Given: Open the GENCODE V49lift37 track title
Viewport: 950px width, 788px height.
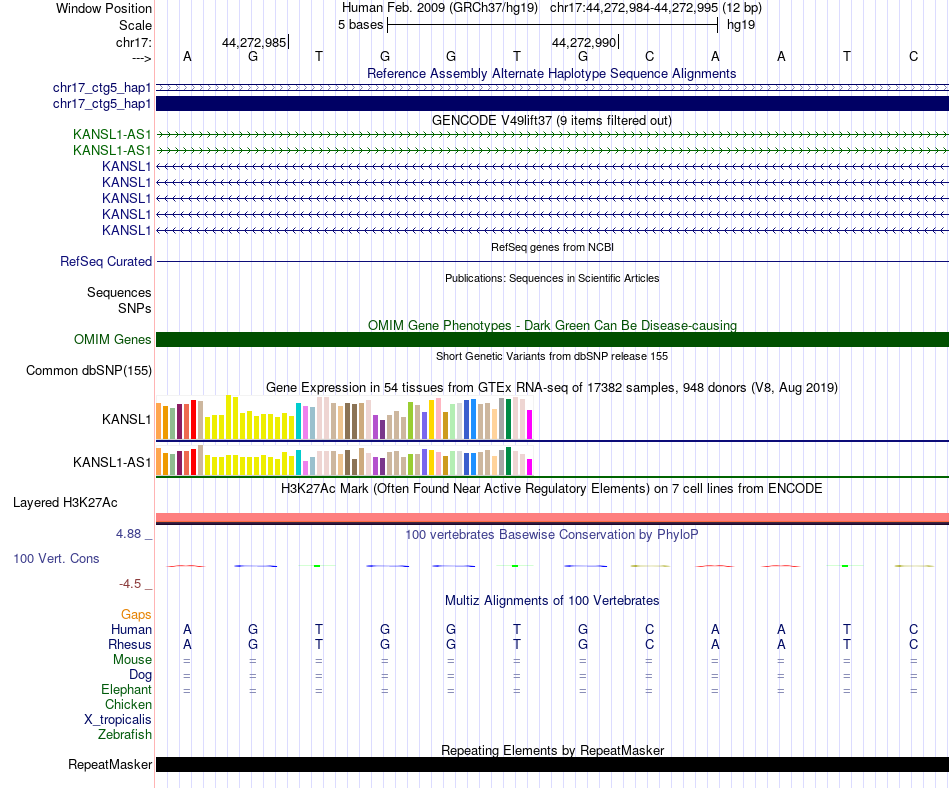Looking at the screenshot, I should pos(551,121).
